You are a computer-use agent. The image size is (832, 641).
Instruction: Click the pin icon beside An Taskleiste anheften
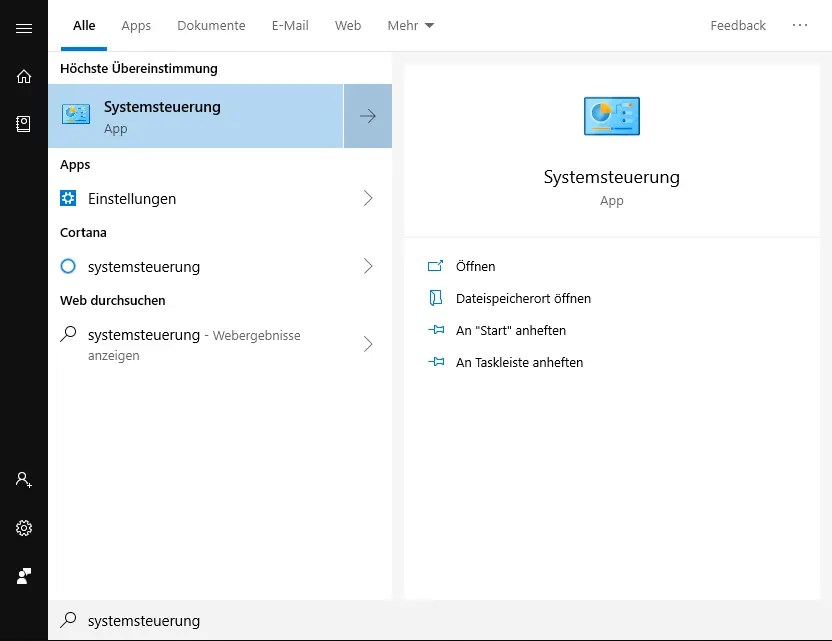pyautogui.click(x=436, y=362)
